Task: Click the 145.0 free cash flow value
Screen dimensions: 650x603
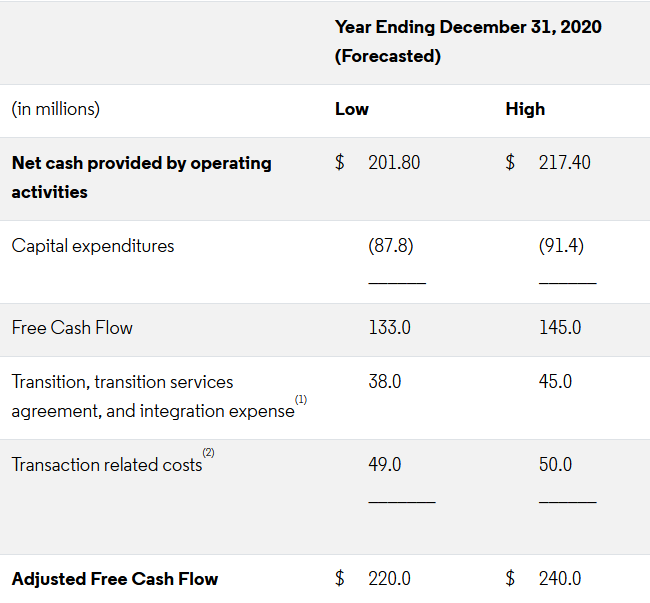Action: pyautogui.click(x=560, y=328)
